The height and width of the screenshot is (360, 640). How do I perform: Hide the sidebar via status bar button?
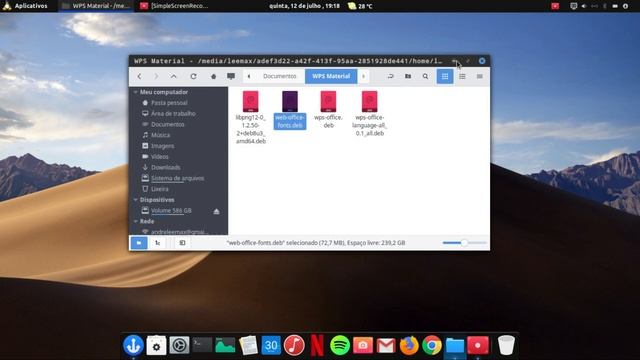(182, 243)
